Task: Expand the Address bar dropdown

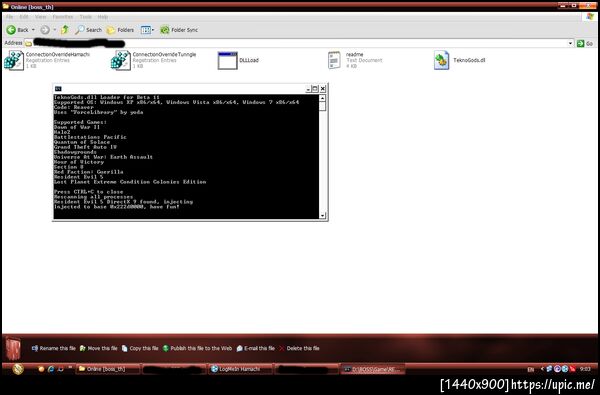Action: [x=570, y=43]
